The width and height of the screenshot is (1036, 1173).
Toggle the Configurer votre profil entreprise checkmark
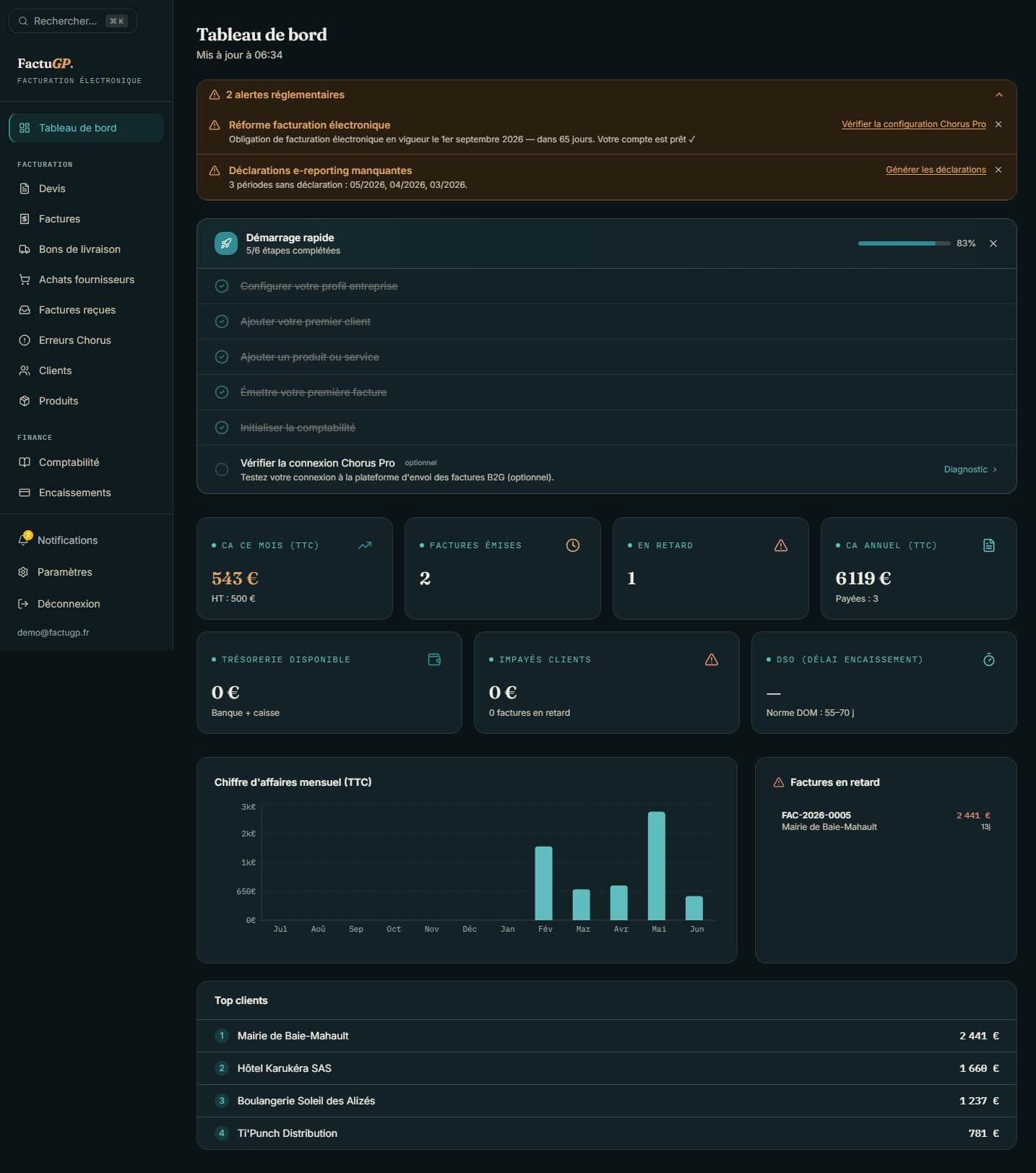[x=222, y=286]
